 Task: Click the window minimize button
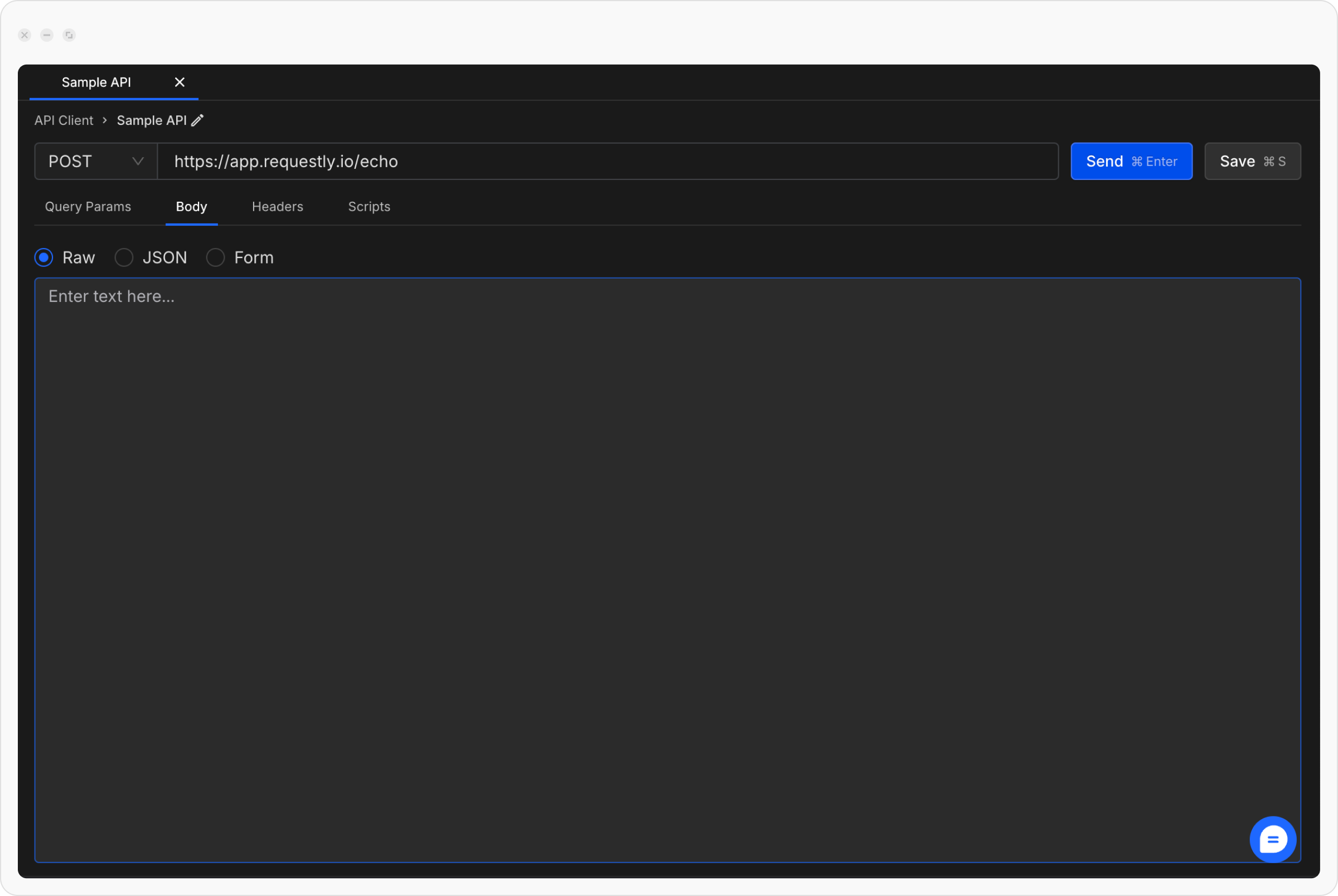[x=47, y=36]
